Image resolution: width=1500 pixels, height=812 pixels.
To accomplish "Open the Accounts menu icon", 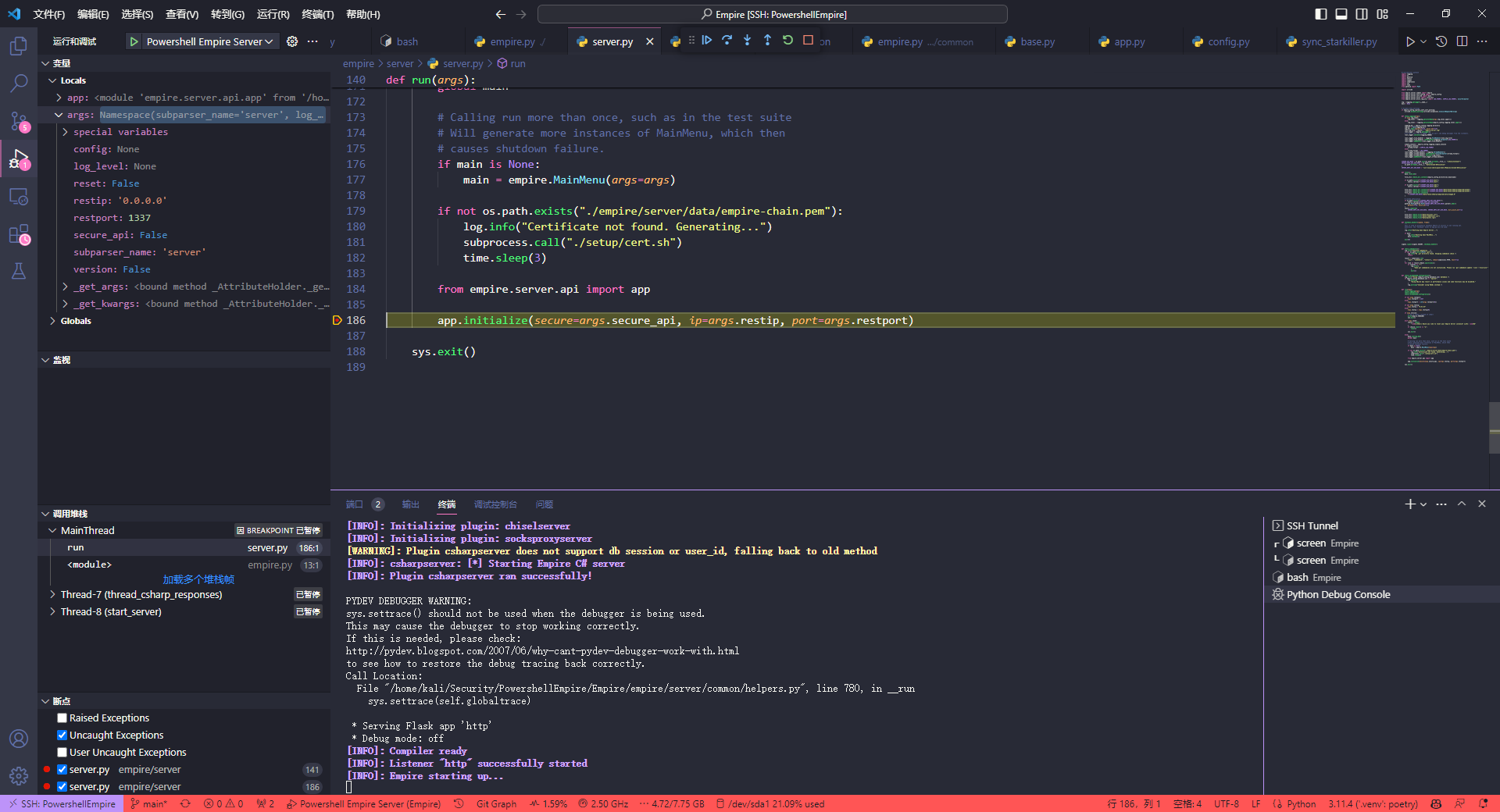I will click(x=19, y=739).
